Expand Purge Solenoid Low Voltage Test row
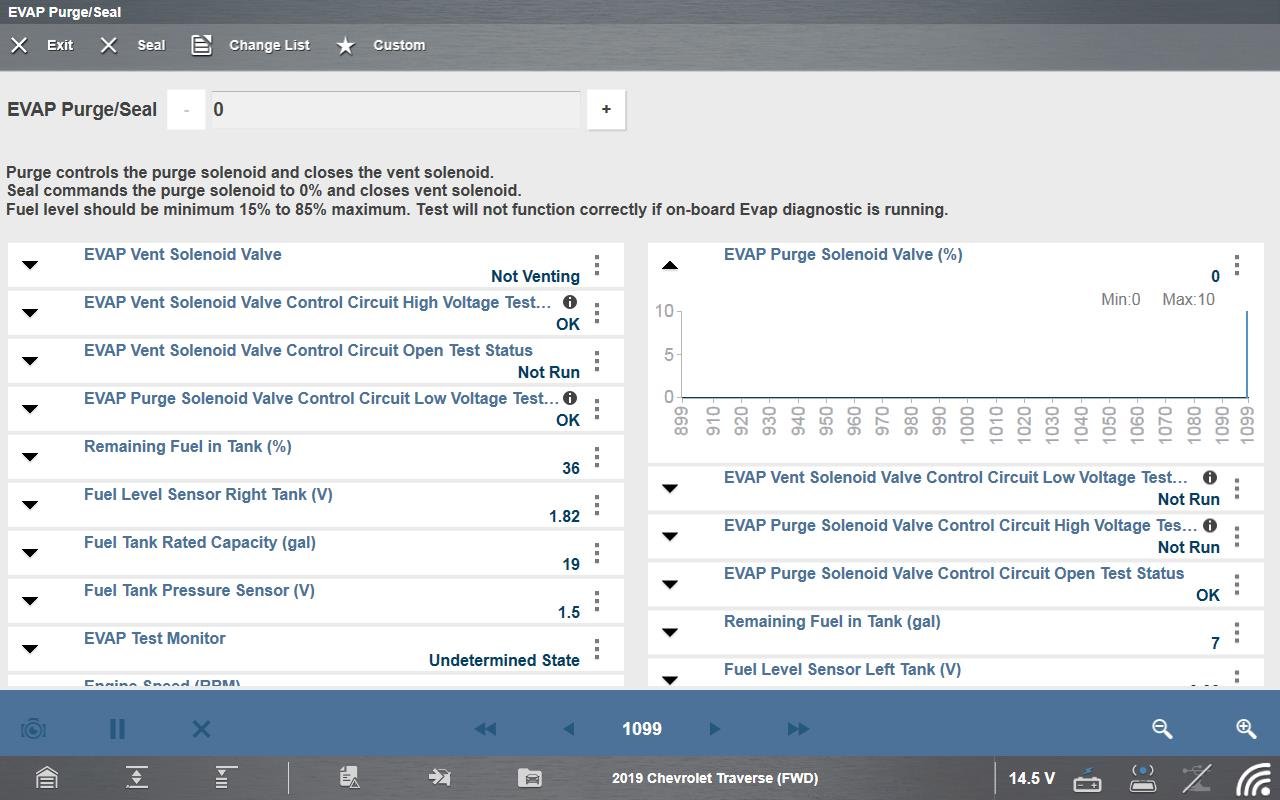The image size is (1280, 800). click(x=30, y=409)
